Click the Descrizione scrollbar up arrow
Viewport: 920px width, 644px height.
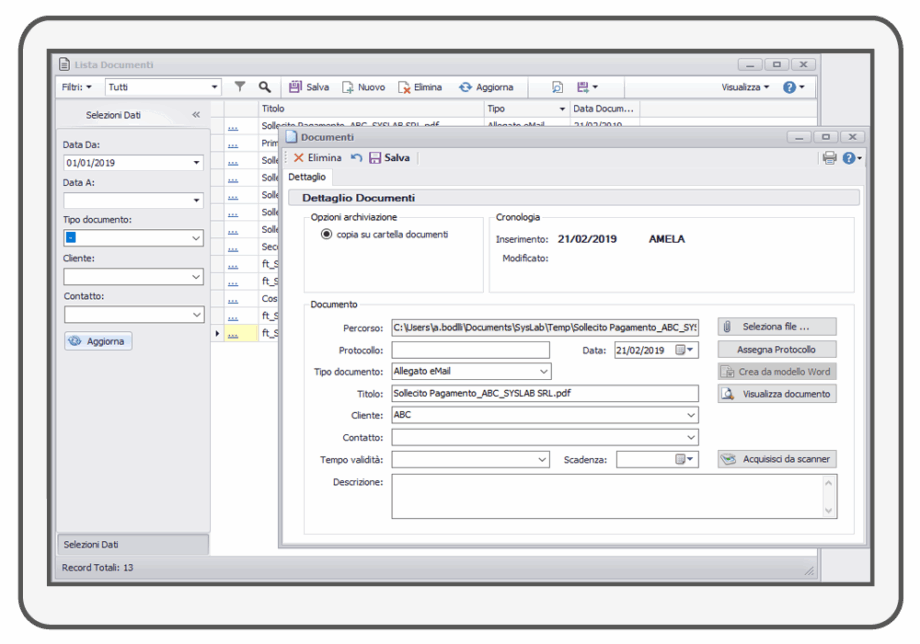(828, 483)
